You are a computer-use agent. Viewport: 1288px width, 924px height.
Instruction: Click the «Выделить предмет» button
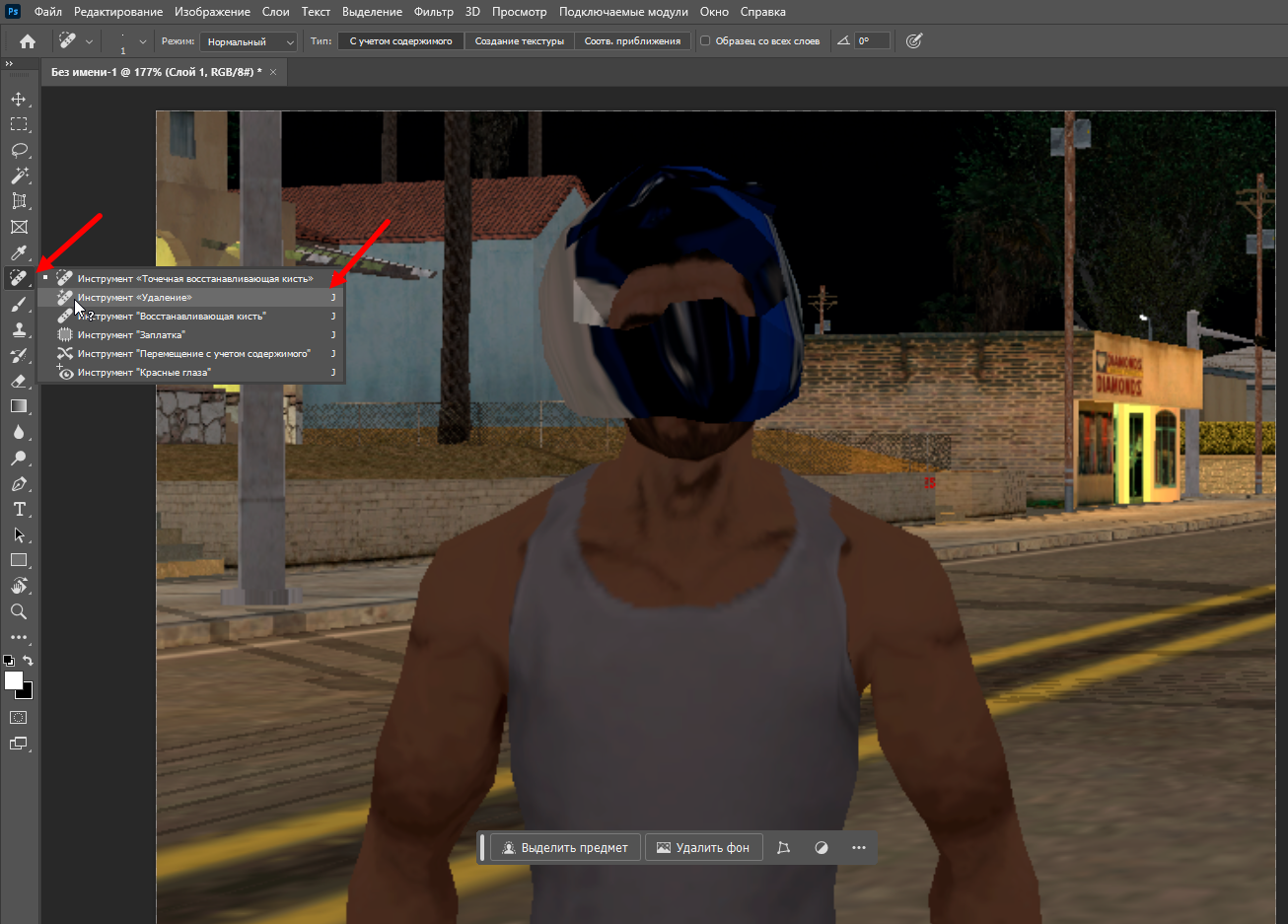click(565, 847)
